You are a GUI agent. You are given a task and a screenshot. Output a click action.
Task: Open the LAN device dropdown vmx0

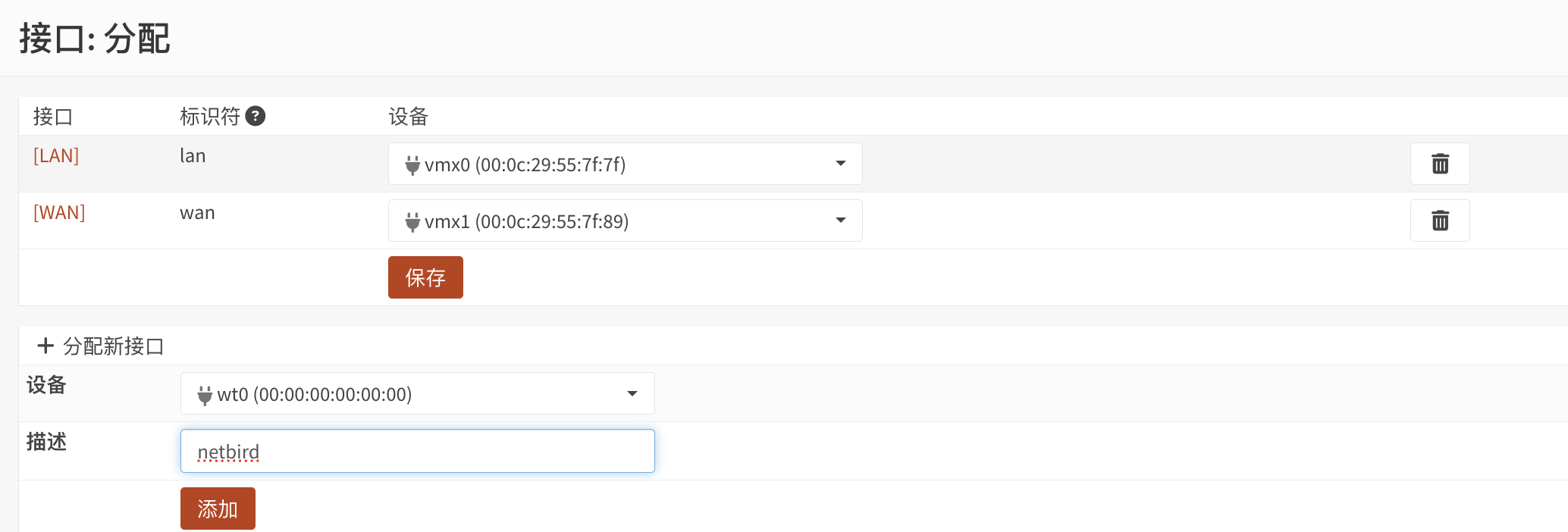(x=626, y=164)
